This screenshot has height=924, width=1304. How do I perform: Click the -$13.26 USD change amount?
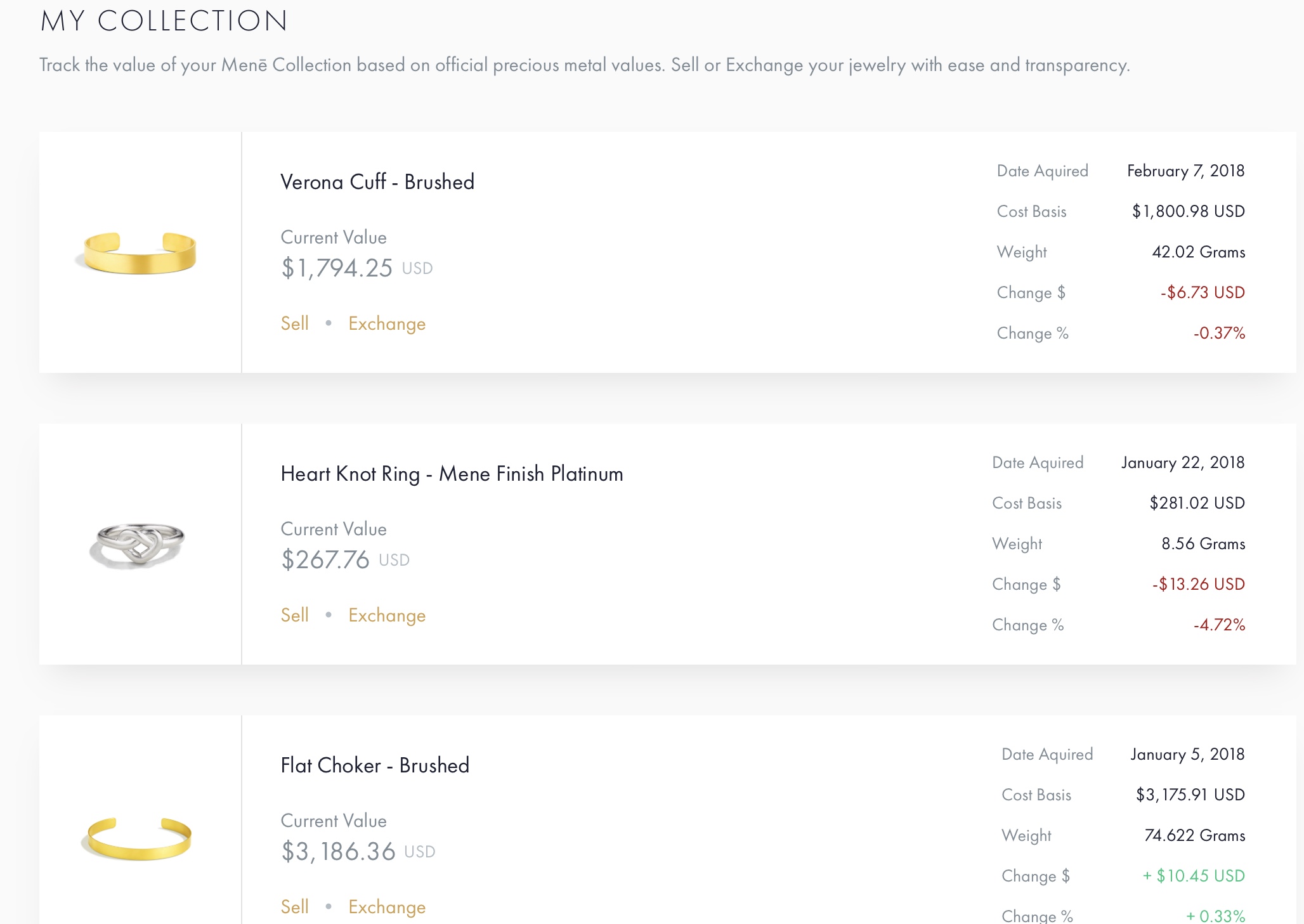tap(1198, 584)
